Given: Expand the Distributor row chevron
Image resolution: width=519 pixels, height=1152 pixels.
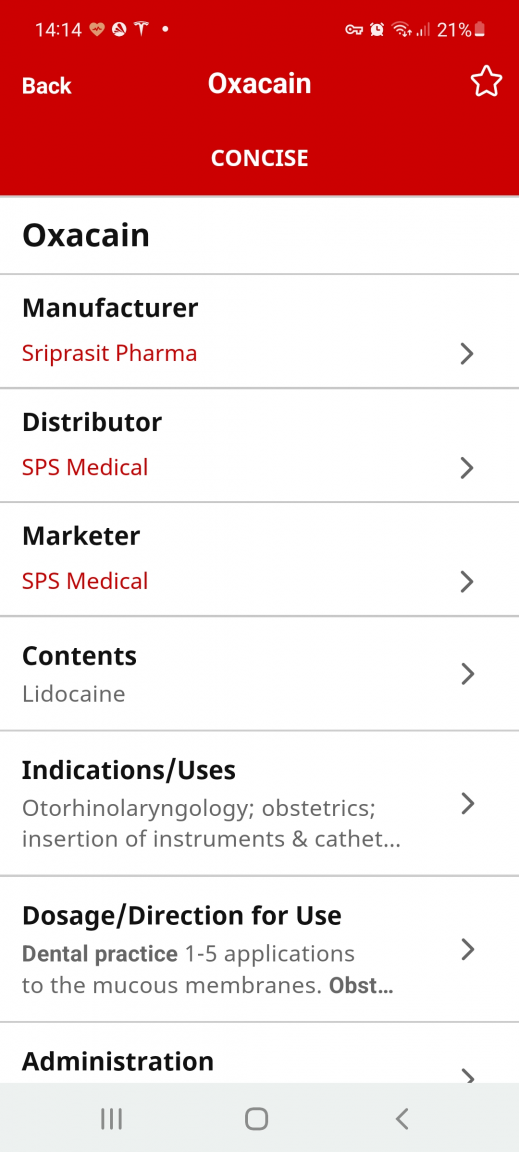Looking at the screenshot, I should click(x=467, y=467).
